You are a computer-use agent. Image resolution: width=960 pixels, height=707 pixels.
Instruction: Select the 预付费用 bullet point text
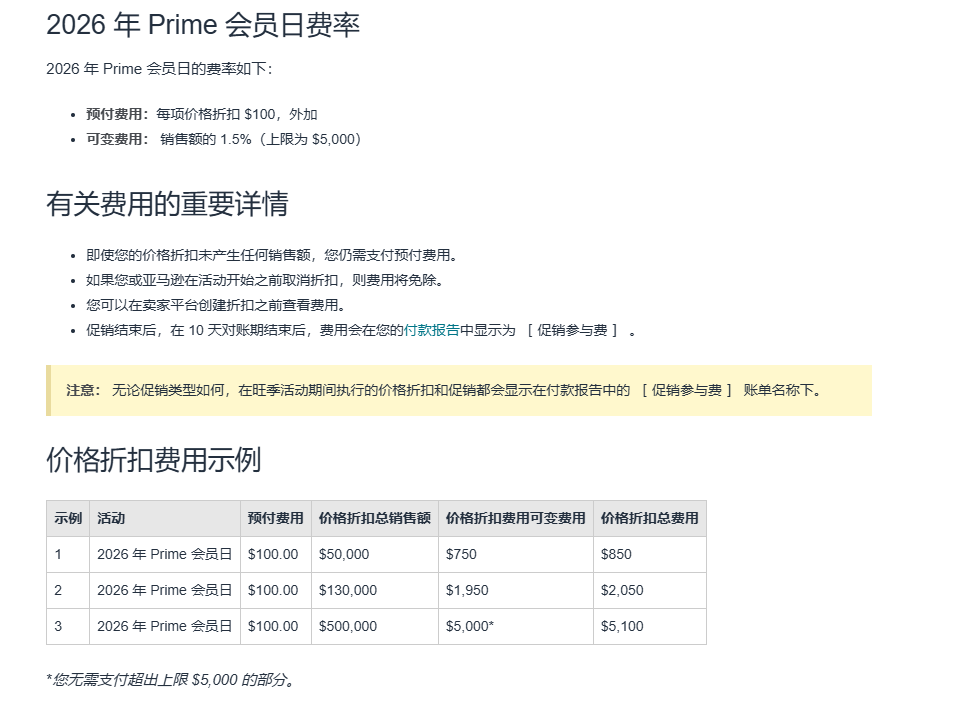pyautogui.click(x=201, y=114)
